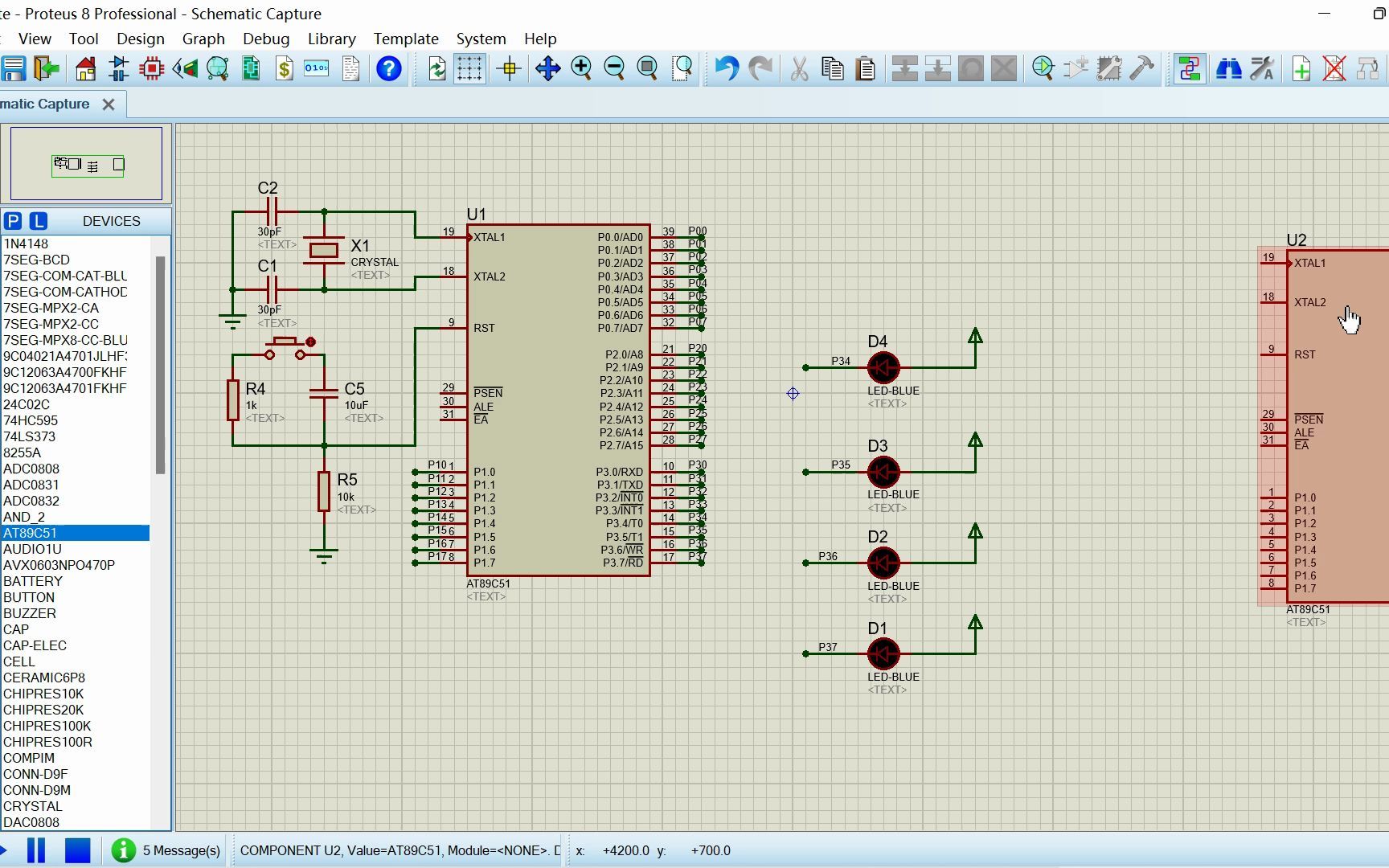Click the Pick Parts from Libraries icon

[x=1043, y=68]
